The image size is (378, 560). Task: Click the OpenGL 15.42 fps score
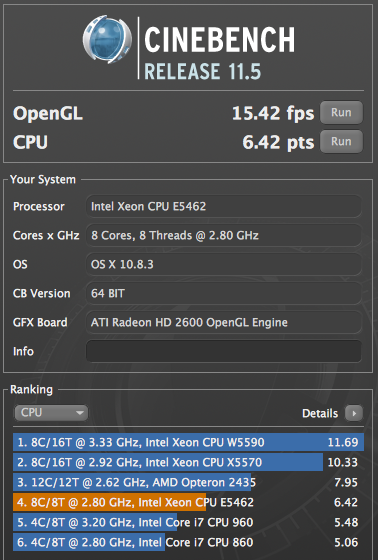(x=273, y=113)
